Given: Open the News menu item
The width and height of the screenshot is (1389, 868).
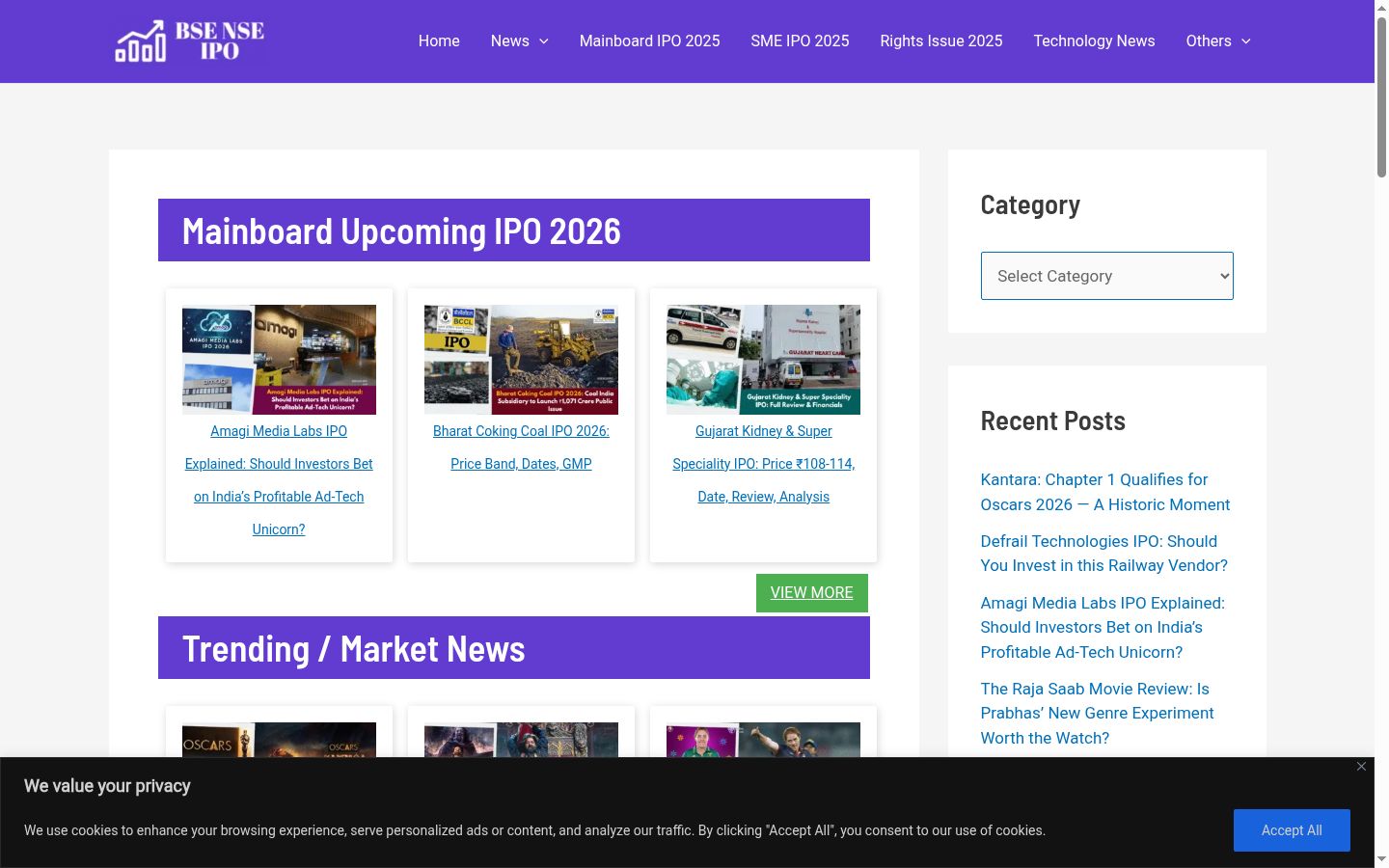Looking at the screenshot, I should [x=509, y=41].
